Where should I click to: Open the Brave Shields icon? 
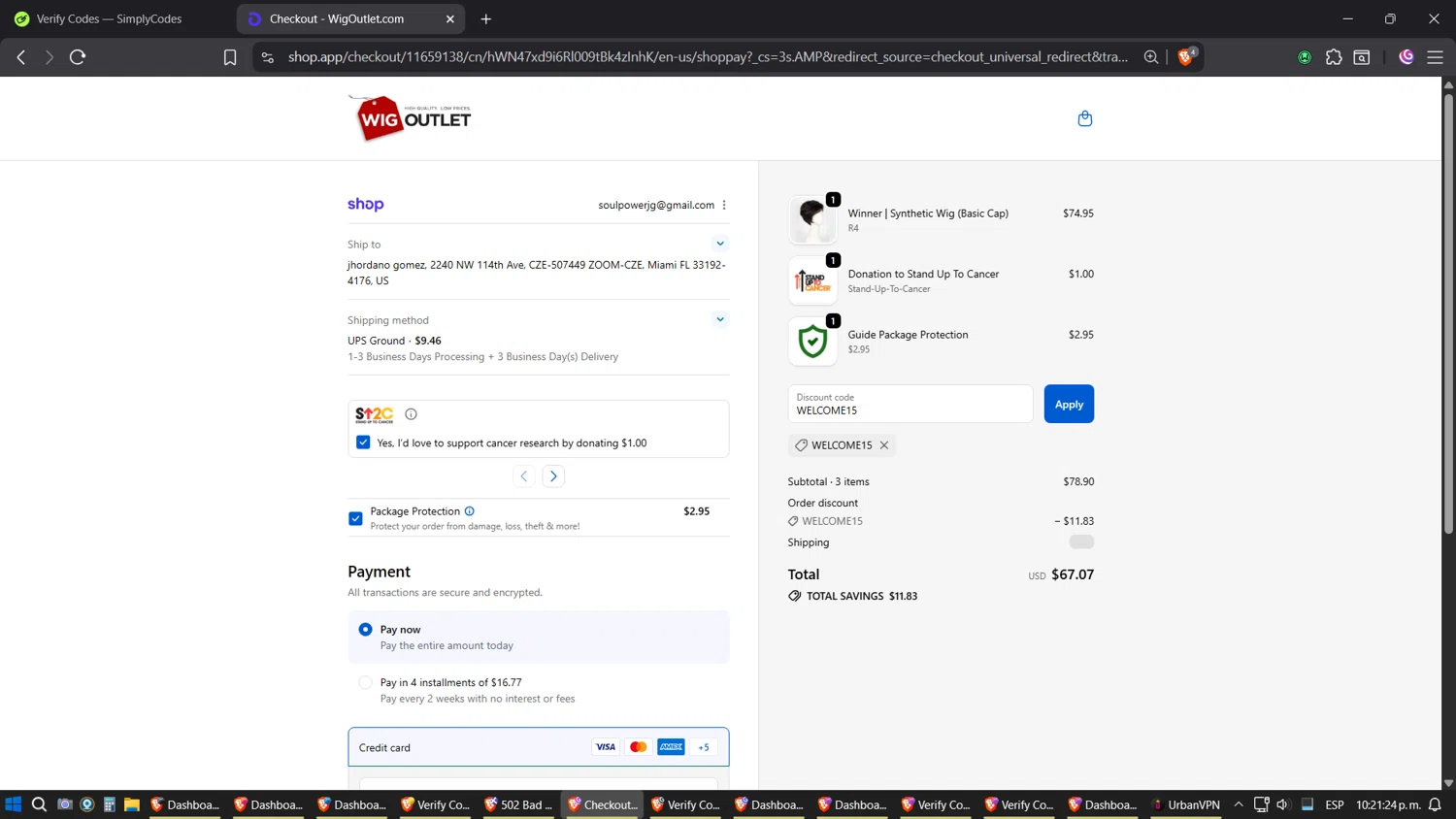point(1185,57)
